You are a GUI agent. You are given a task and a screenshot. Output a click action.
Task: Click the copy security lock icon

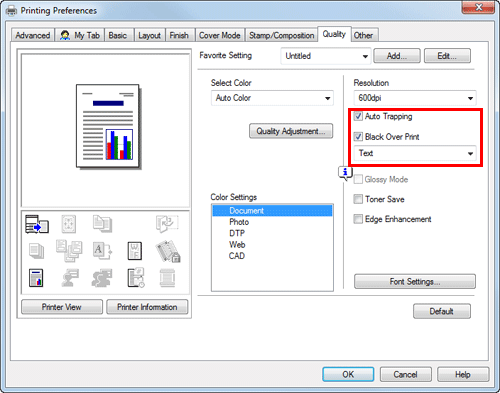coord(168,251)
